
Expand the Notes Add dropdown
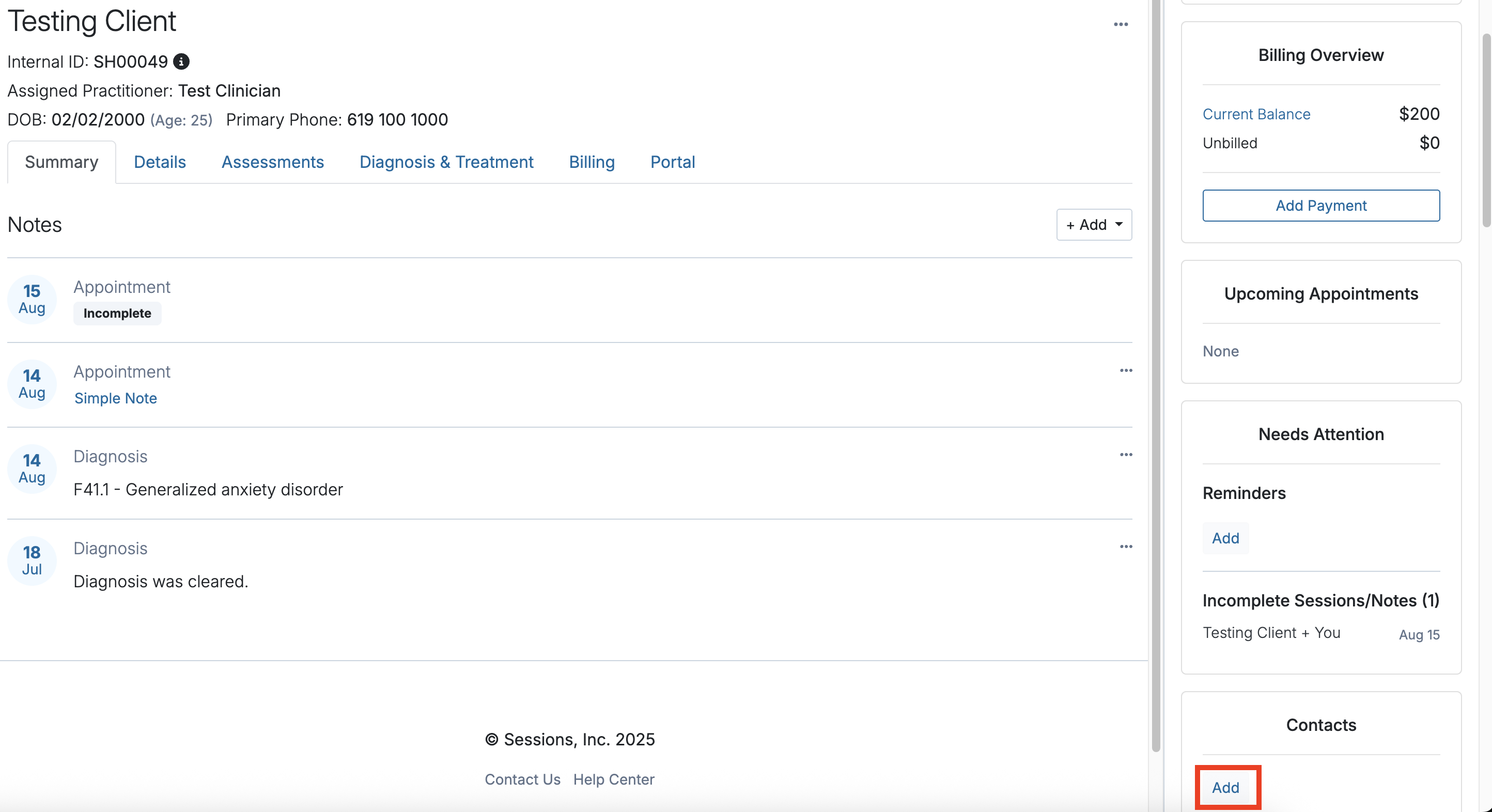click(1094, 225)
